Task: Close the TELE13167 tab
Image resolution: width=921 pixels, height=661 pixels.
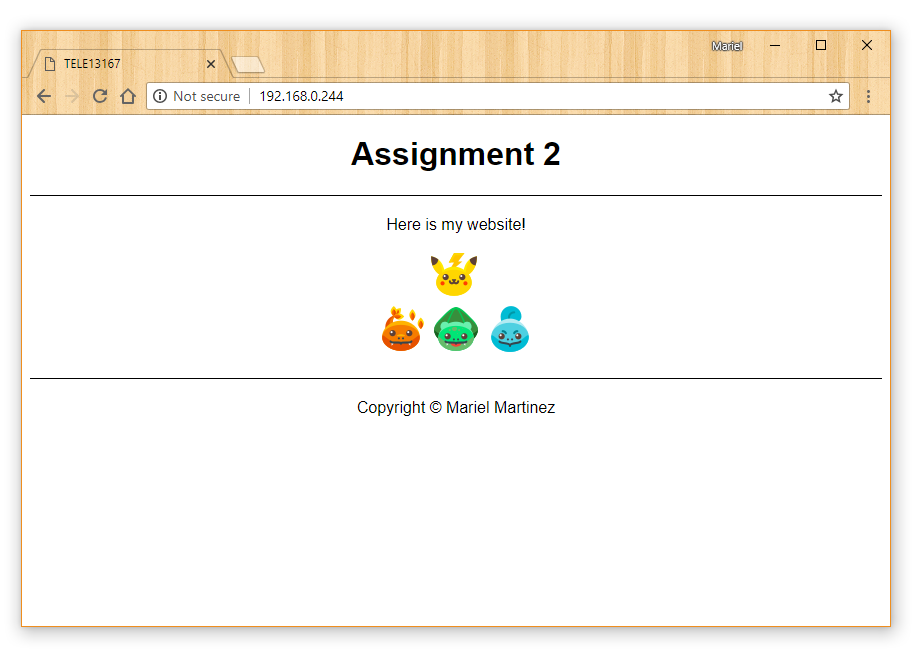Action: click(x=211, y=64)
